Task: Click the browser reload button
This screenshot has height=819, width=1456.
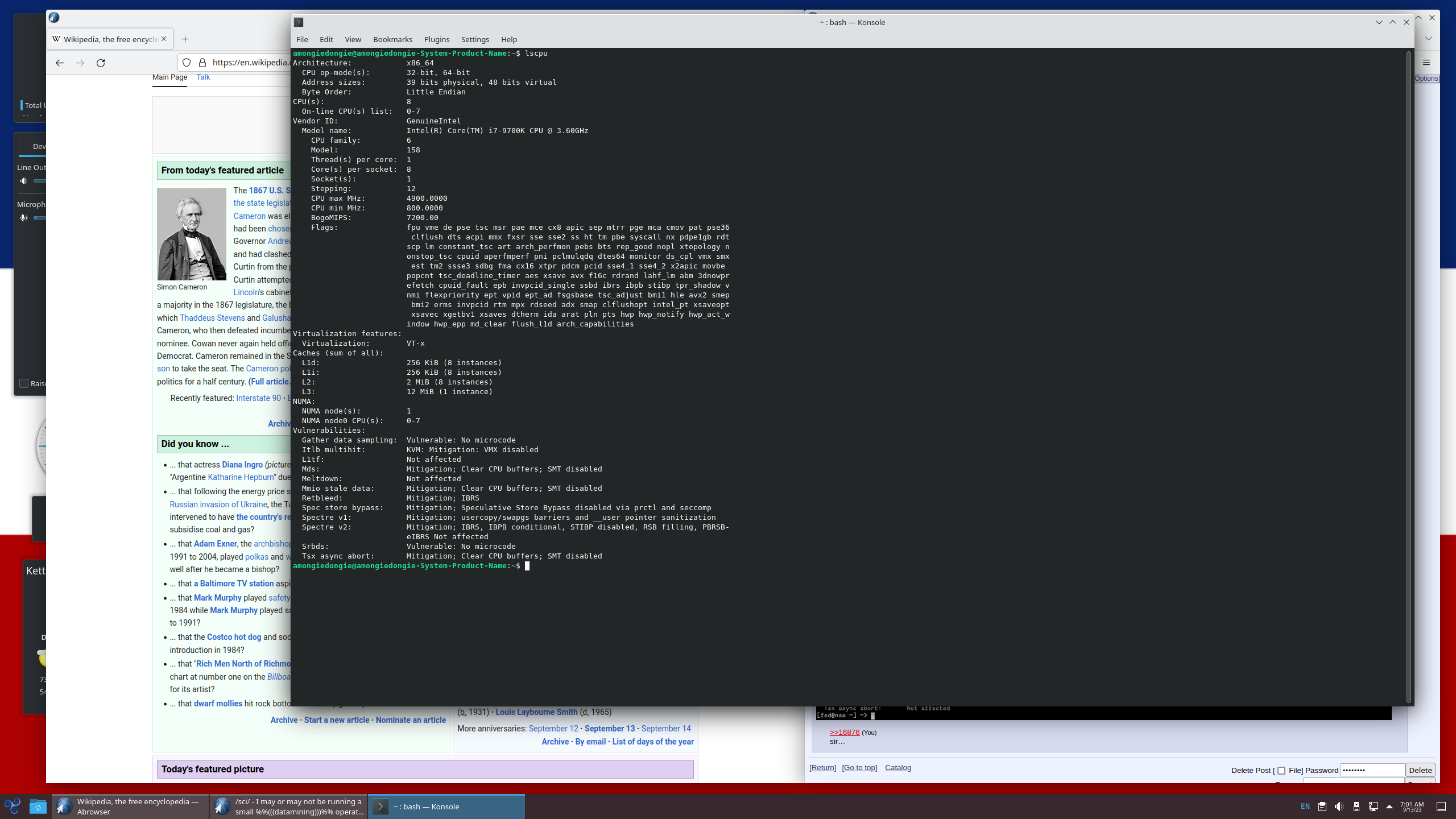Action: point(101,63)
